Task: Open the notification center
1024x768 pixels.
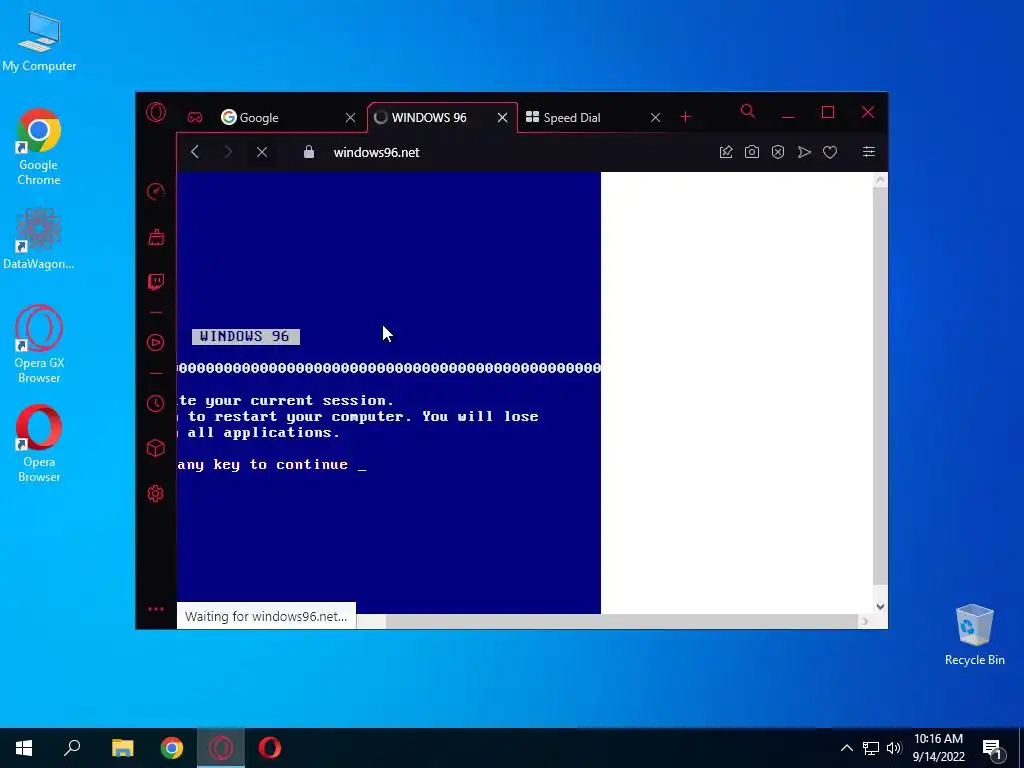Action: pos(993,749)
